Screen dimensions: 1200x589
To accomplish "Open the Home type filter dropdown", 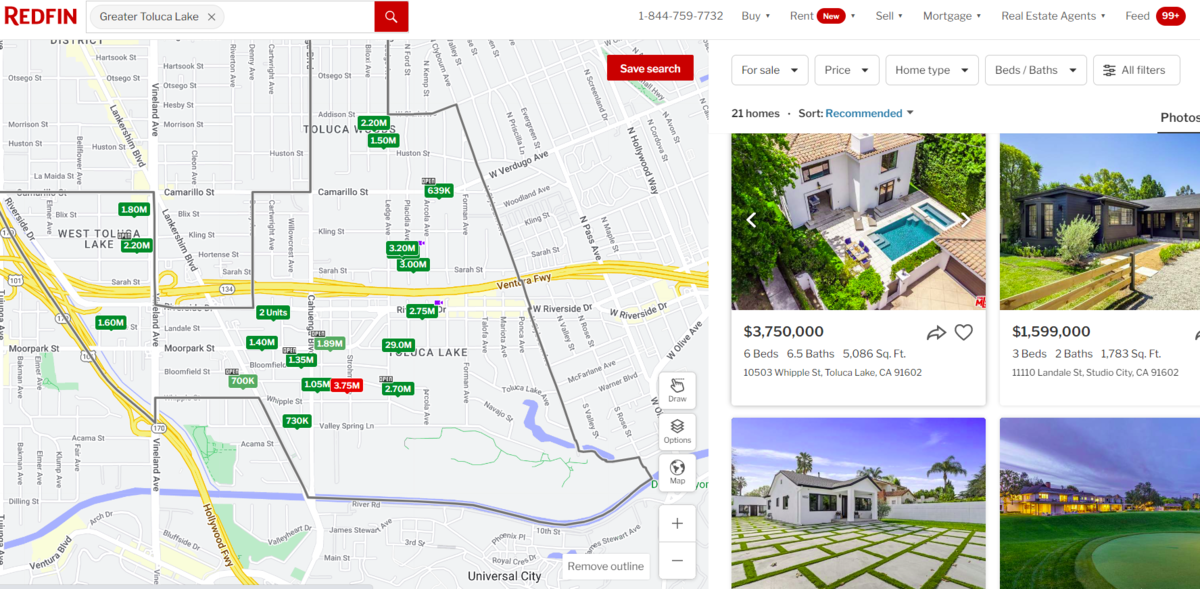I will [932, 70].
